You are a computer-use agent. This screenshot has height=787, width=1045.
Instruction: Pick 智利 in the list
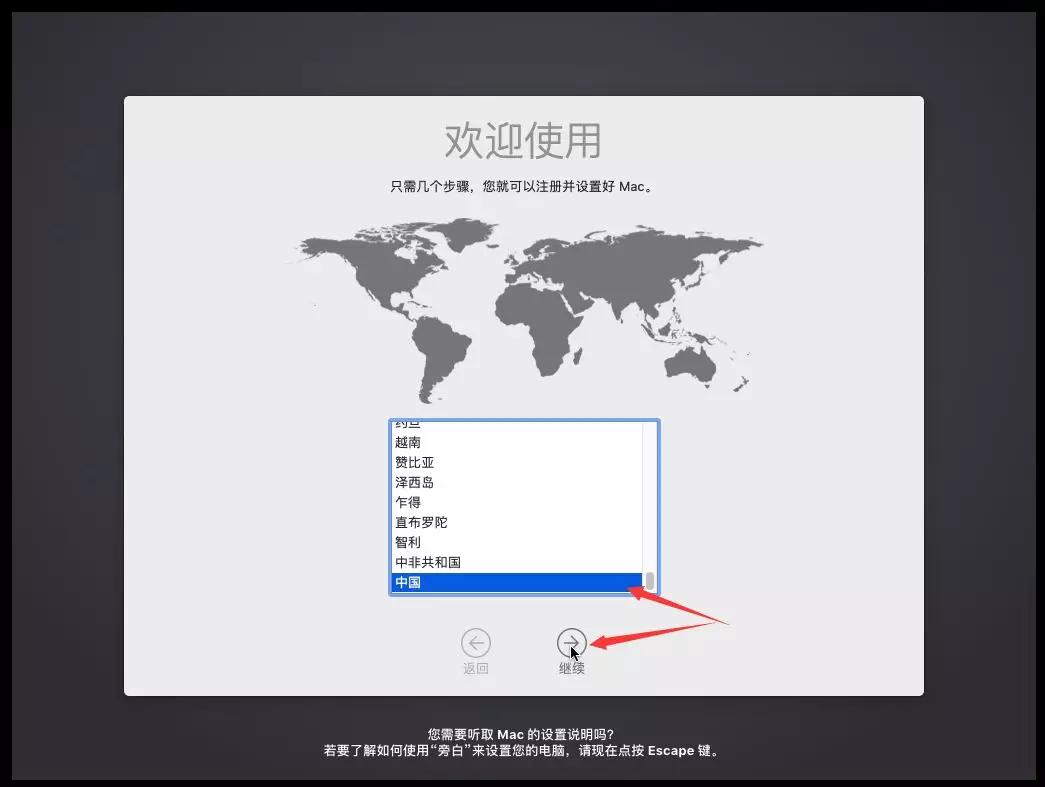click(517, 542)
